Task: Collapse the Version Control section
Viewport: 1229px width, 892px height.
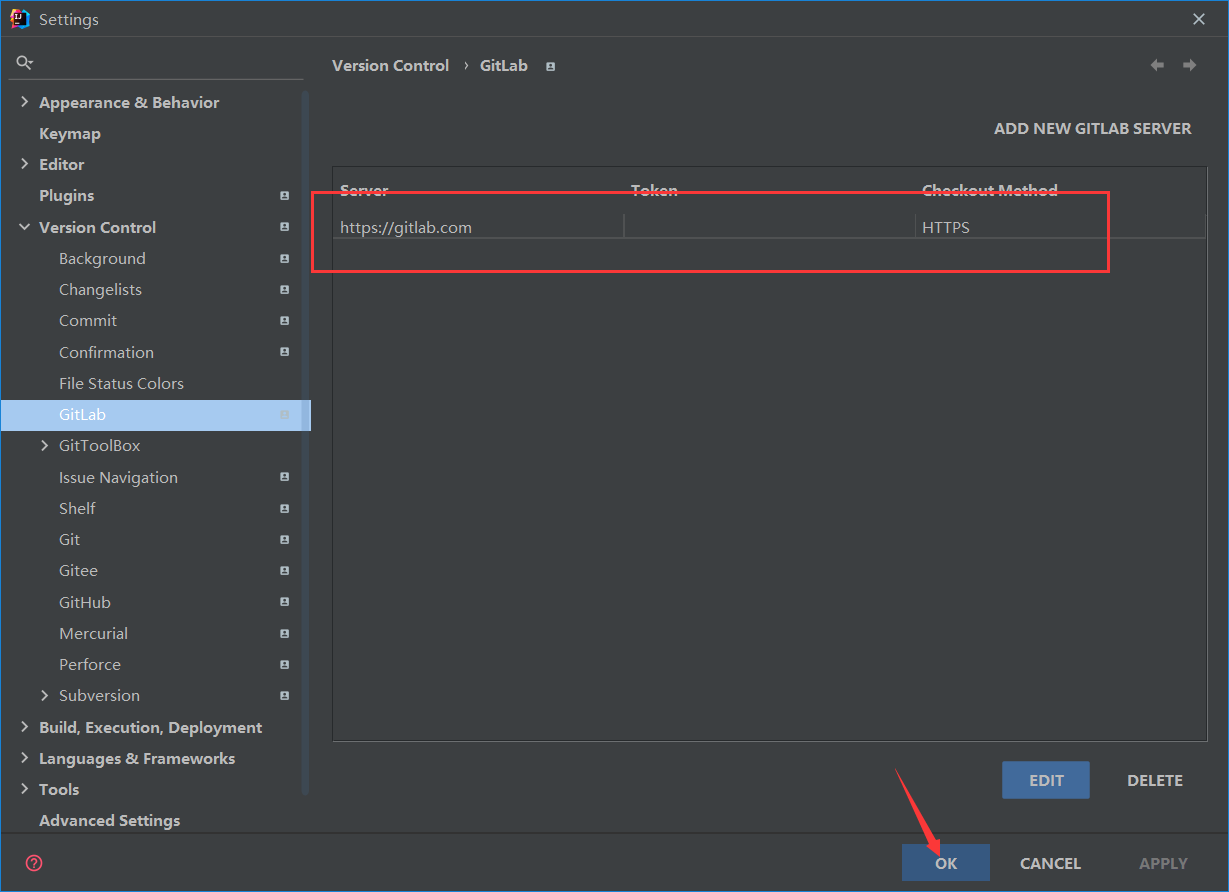Action: 24,227
